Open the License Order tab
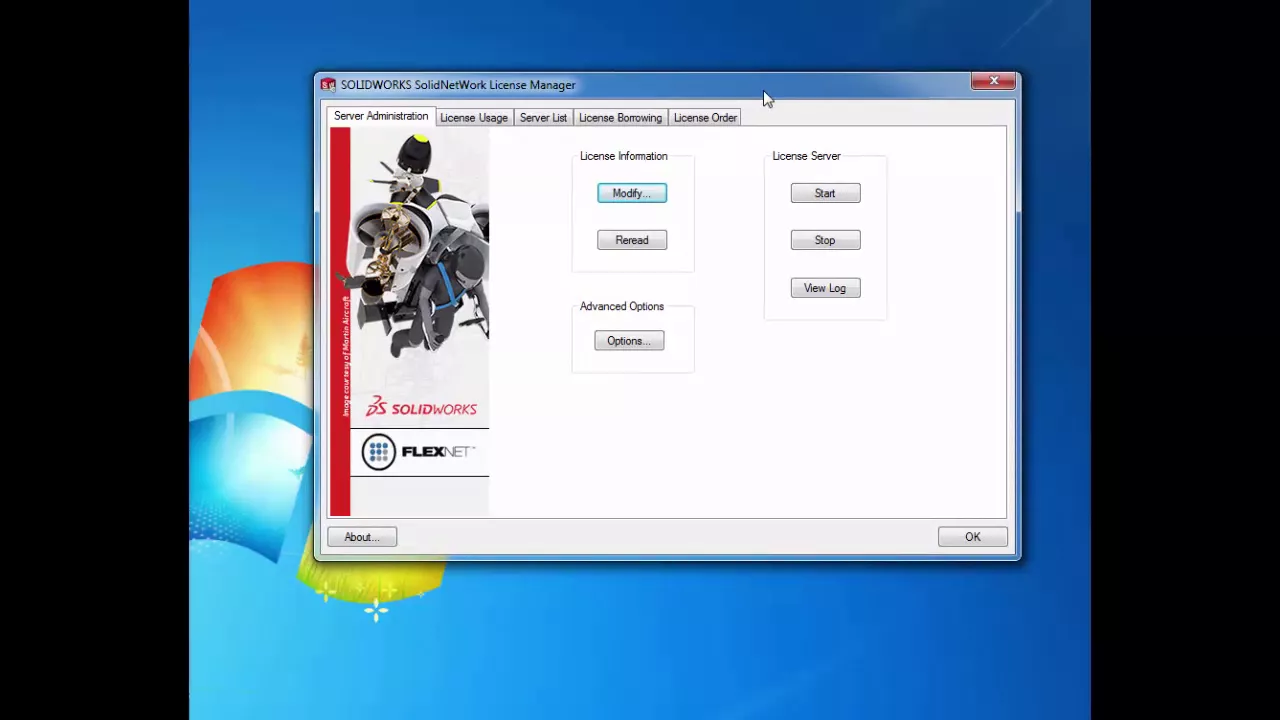This screenshot has width=1280, height=720. pos(705,118)
